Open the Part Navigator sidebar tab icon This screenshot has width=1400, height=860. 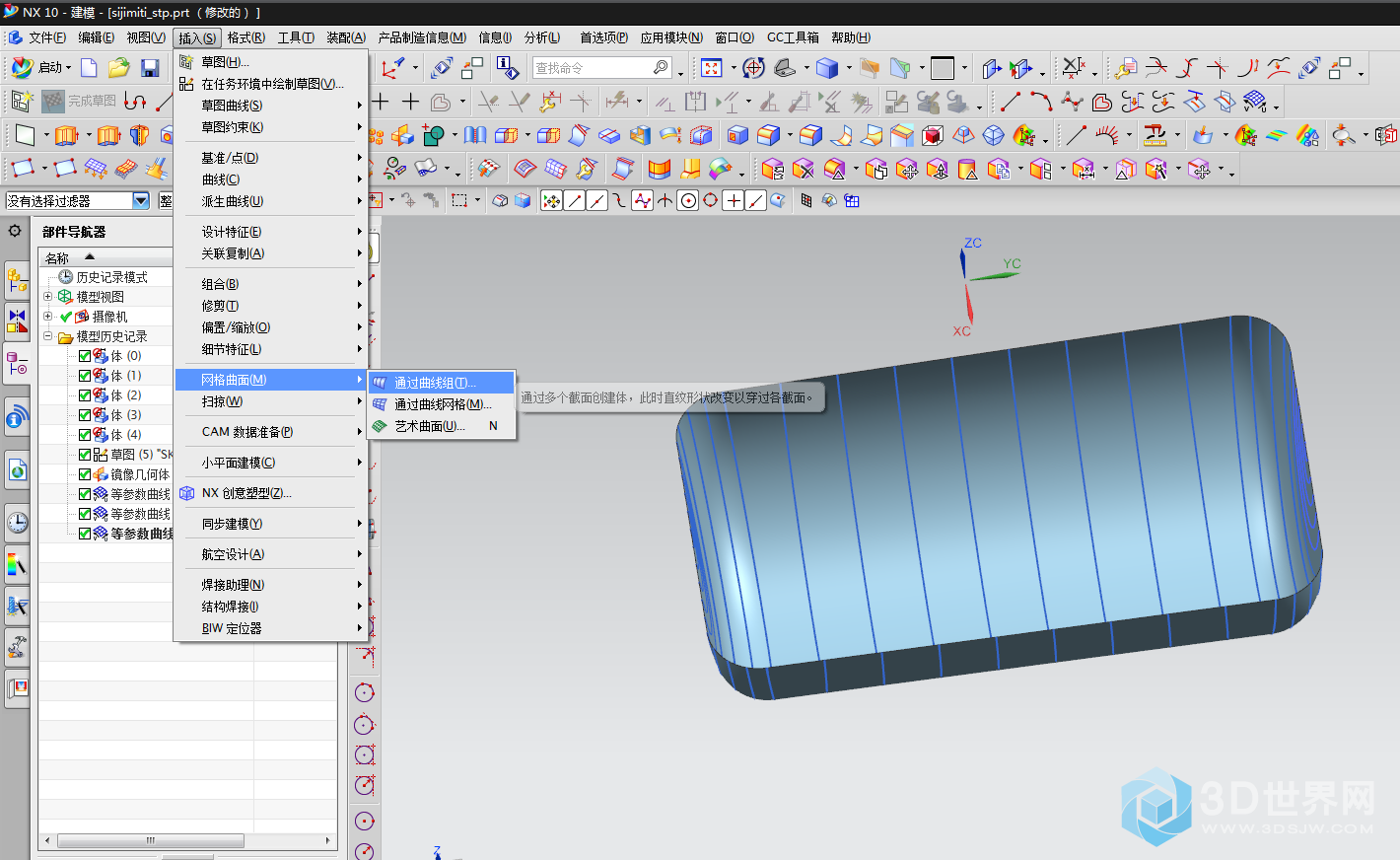point(17,364)
